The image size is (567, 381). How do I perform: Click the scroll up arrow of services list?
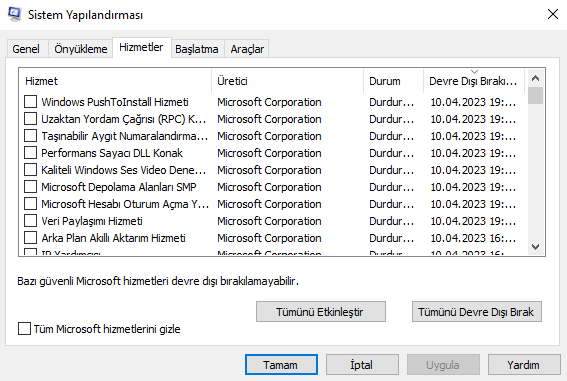tap(536, 78)
